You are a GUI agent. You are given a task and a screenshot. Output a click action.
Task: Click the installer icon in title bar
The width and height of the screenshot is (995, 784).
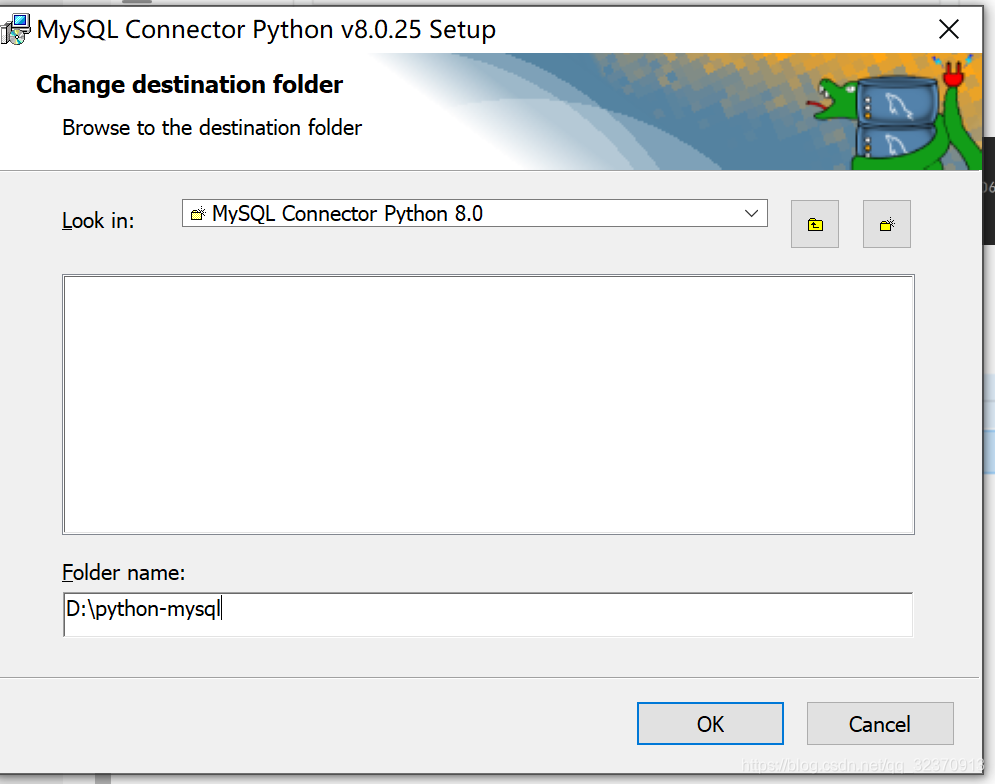coord(15,29)
